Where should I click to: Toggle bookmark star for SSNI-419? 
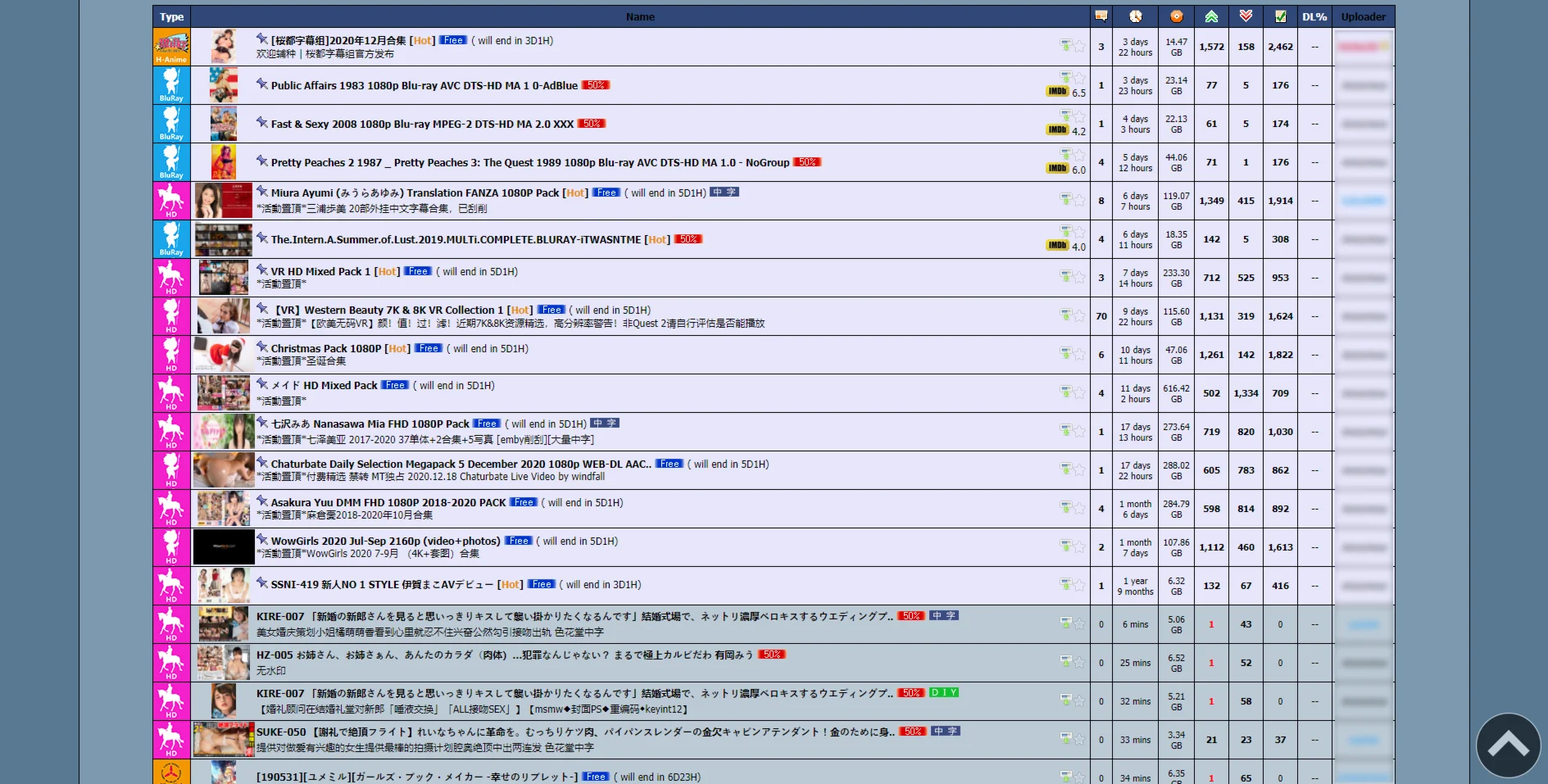coord(1079,585)
